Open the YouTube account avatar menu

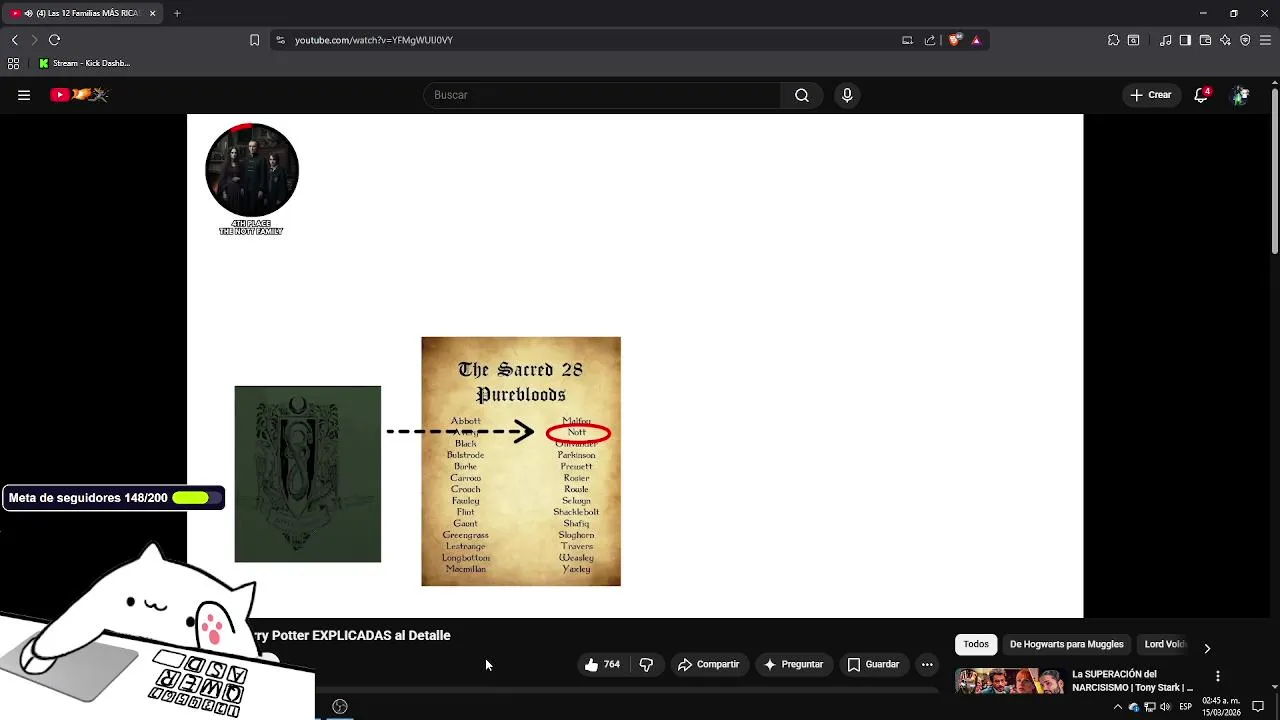point(1240,95)
